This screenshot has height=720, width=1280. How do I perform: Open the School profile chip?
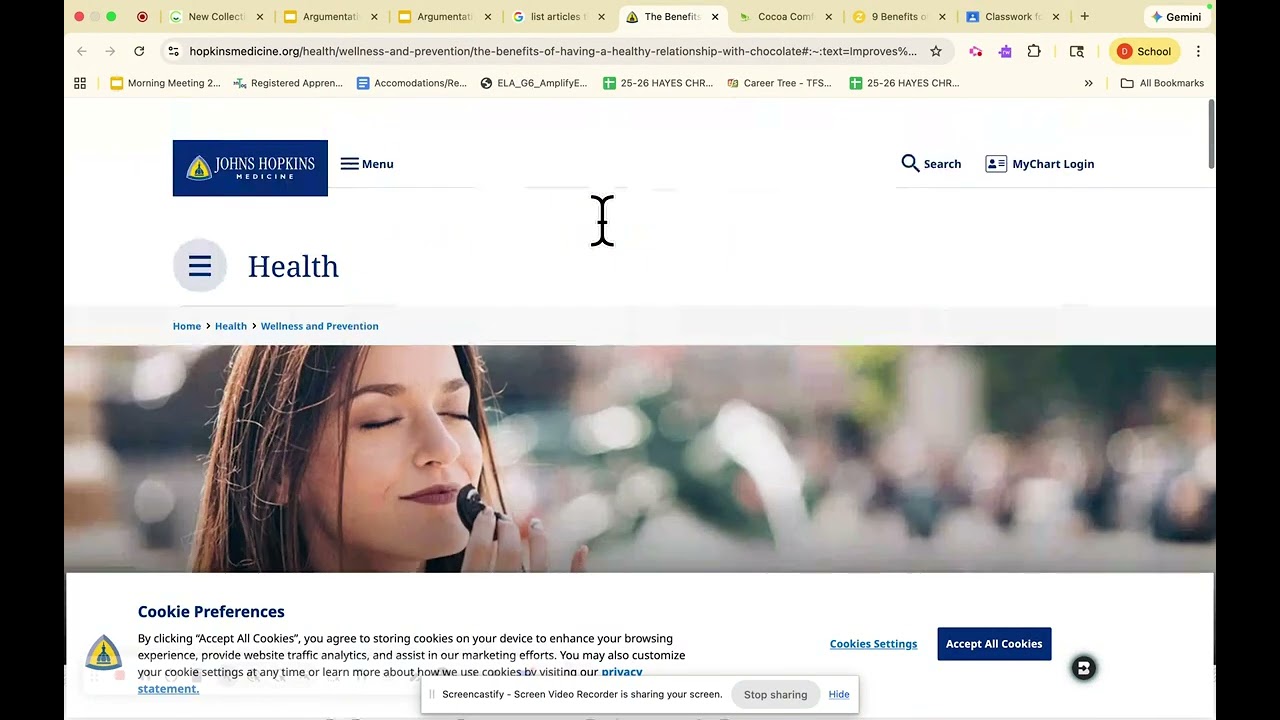[1144, 51]
